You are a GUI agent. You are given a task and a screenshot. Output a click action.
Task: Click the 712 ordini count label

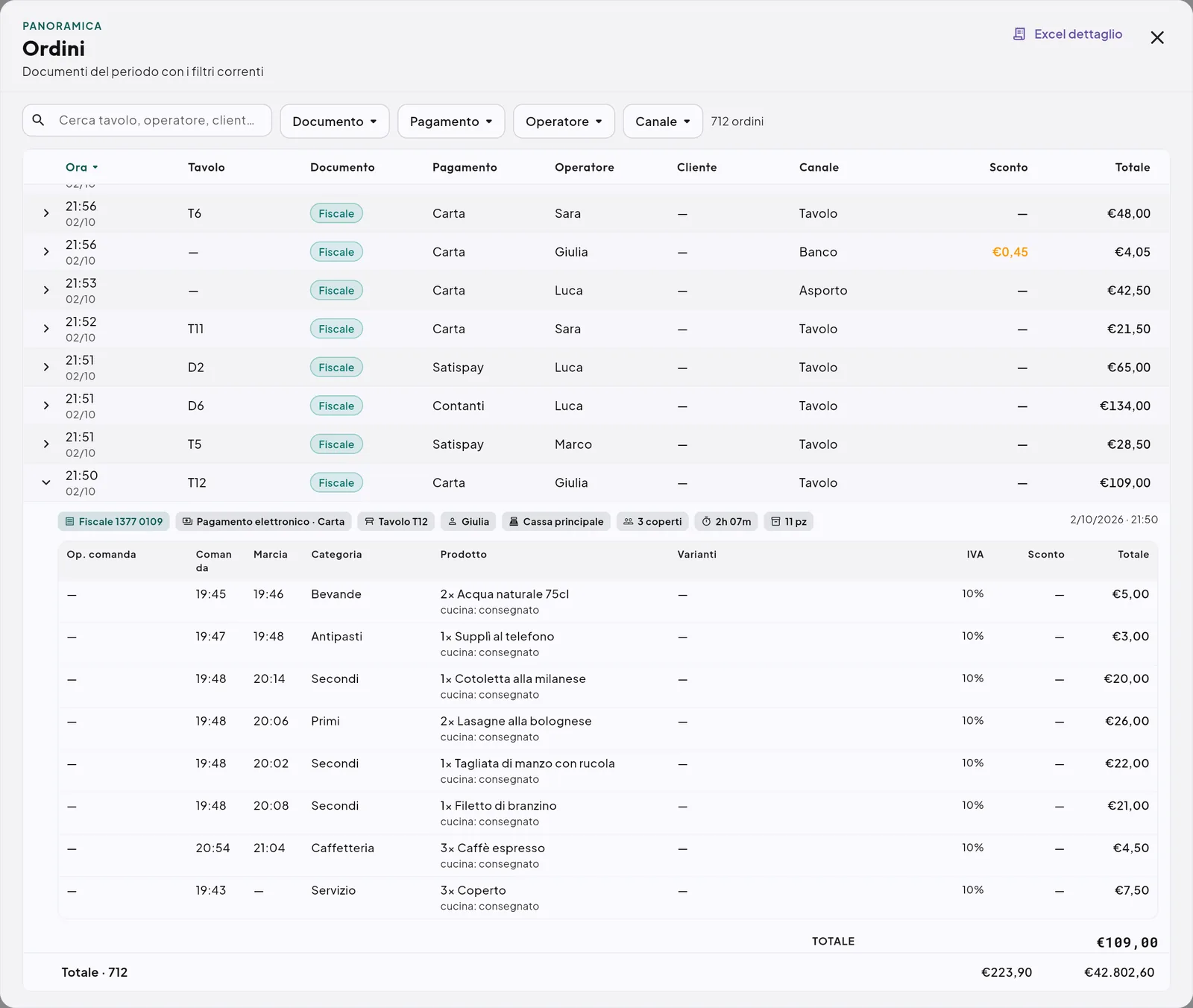tap(737, 122)
